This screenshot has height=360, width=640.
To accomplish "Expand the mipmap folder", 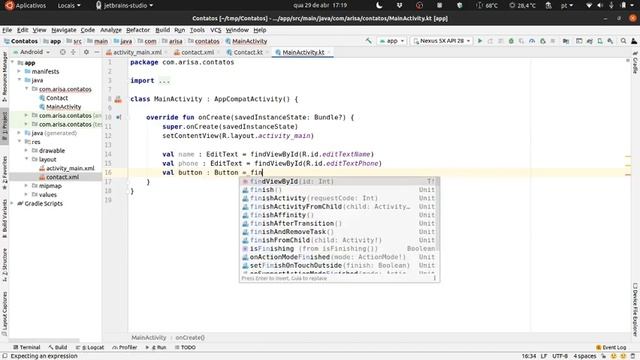I will tap(26, 186).
